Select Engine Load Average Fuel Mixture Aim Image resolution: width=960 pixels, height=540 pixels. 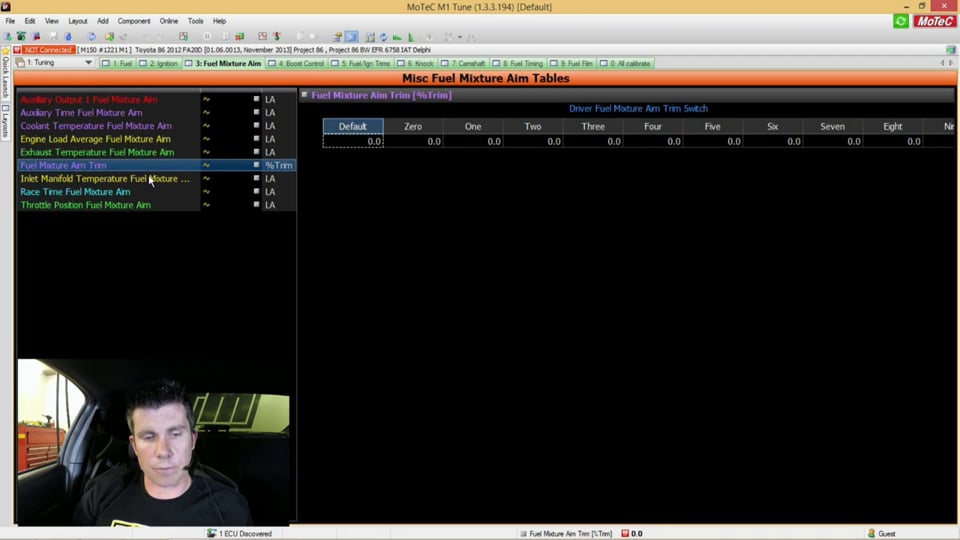(x=96, y=139)
